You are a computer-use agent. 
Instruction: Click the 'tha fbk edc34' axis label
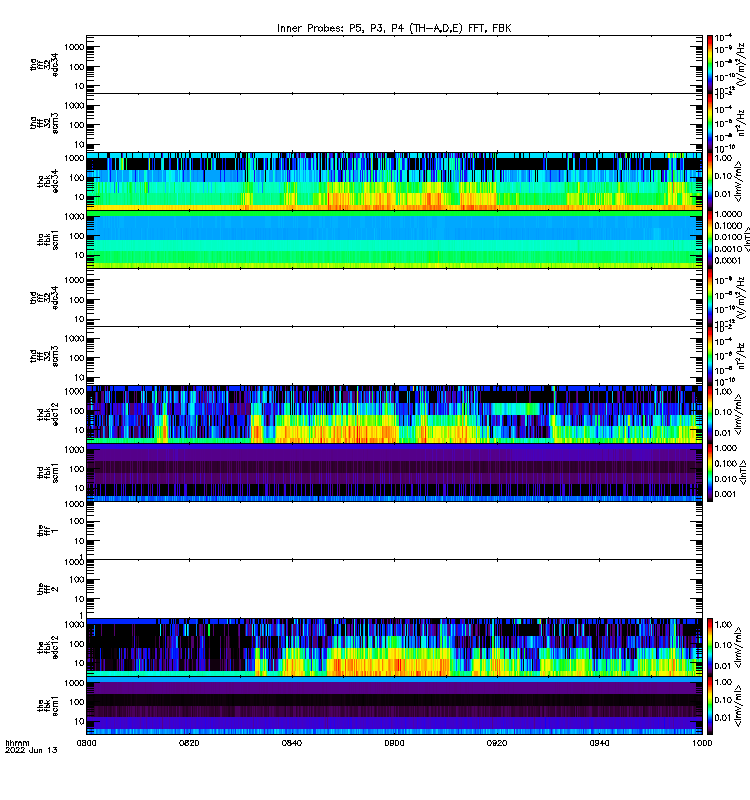47,182
